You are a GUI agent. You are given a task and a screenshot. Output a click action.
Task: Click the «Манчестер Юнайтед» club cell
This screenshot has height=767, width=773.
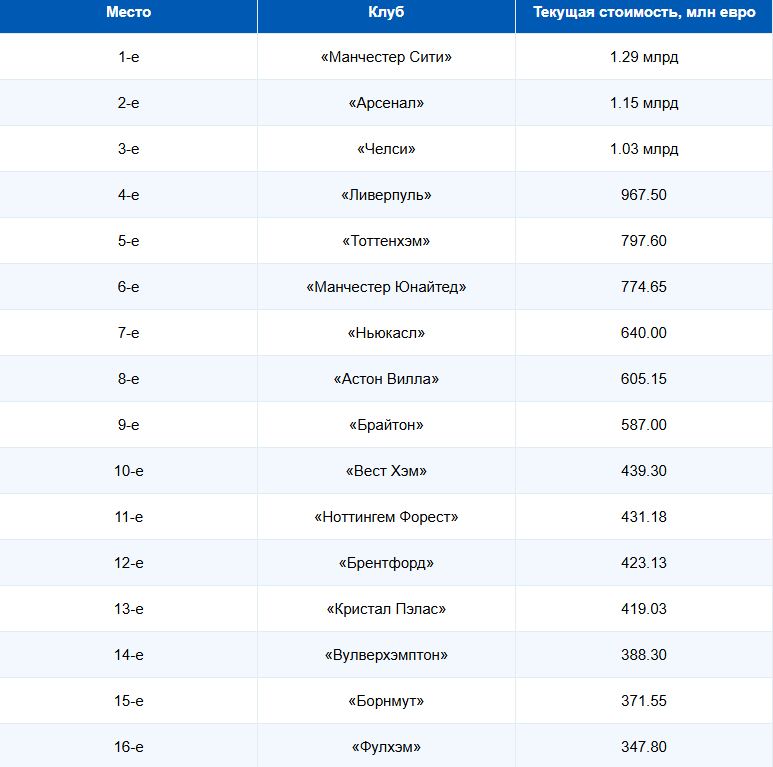tap(386, 286)
